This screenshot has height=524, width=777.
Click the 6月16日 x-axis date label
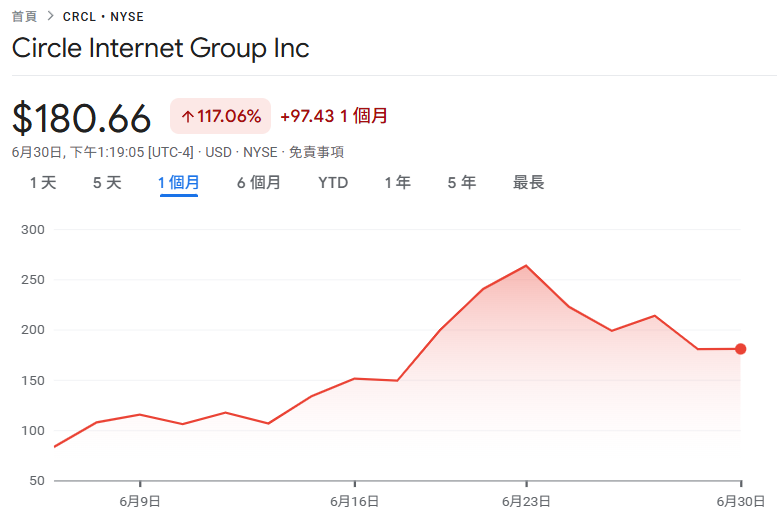click(x=355, y=501)
